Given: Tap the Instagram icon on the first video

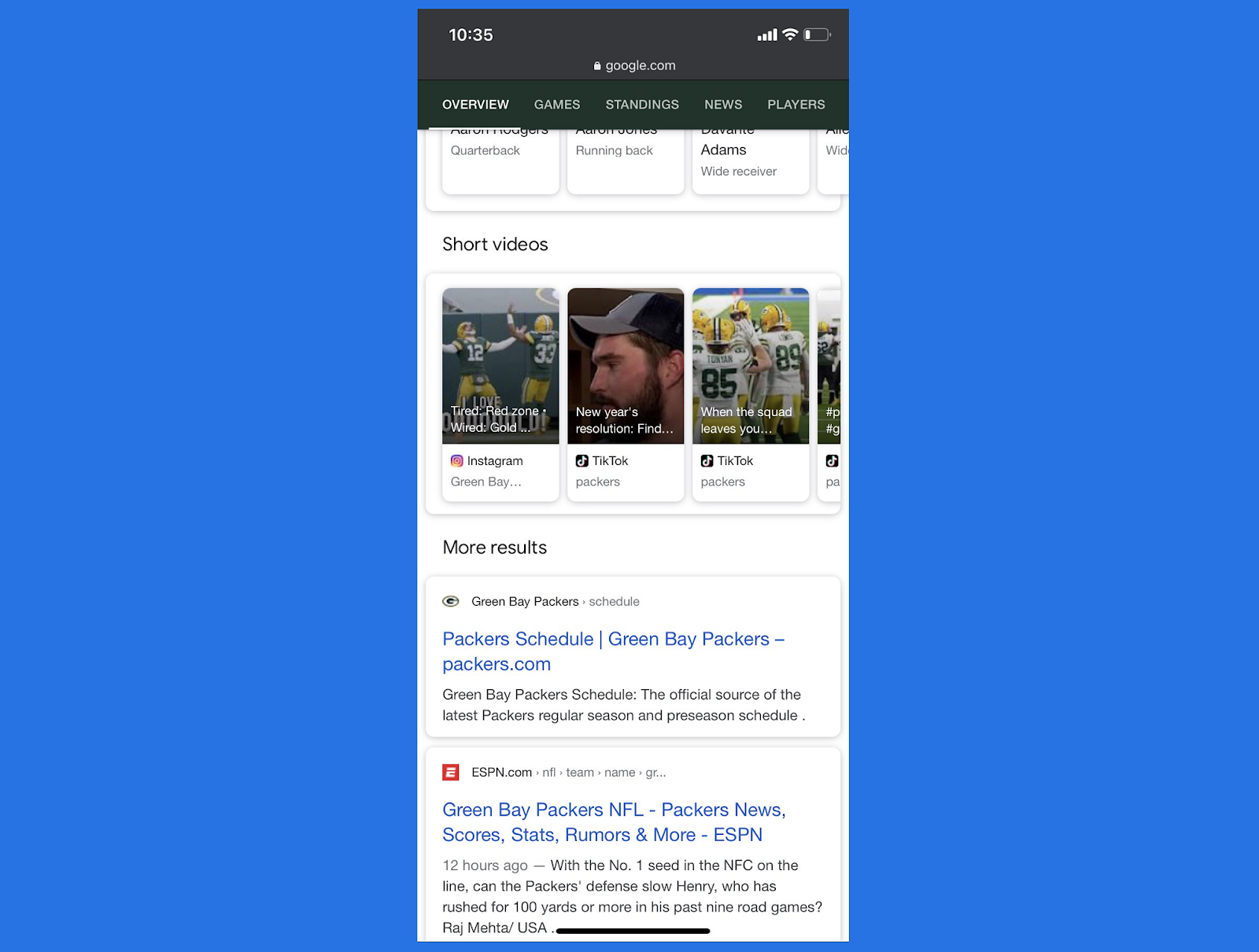Looking at the screenshot, I should click(x=457, y=461).
